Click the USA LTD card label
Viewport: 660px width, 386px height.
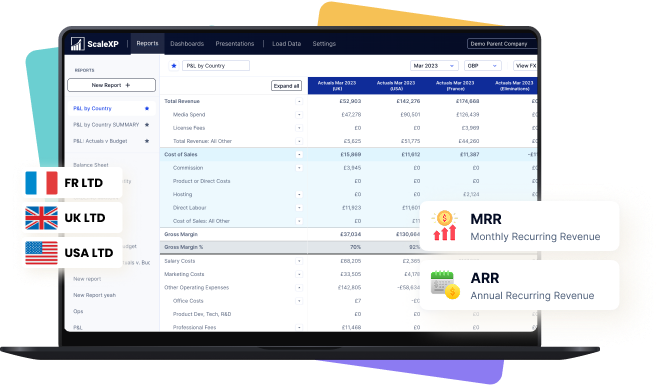pyautogui.click(x=89, y=253)
